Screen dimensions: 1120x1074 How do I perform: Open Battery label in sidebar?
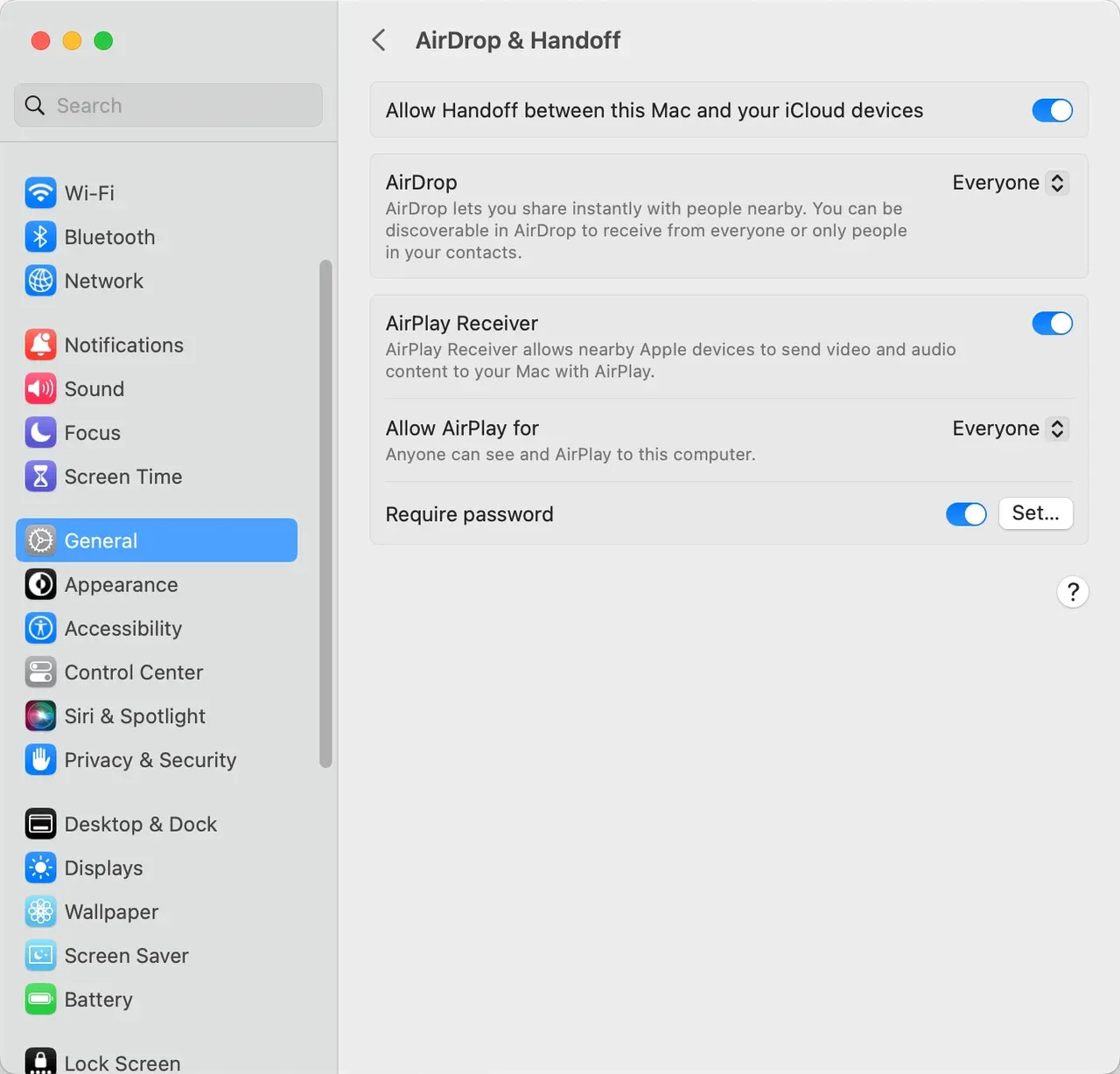tap(99, 999)
